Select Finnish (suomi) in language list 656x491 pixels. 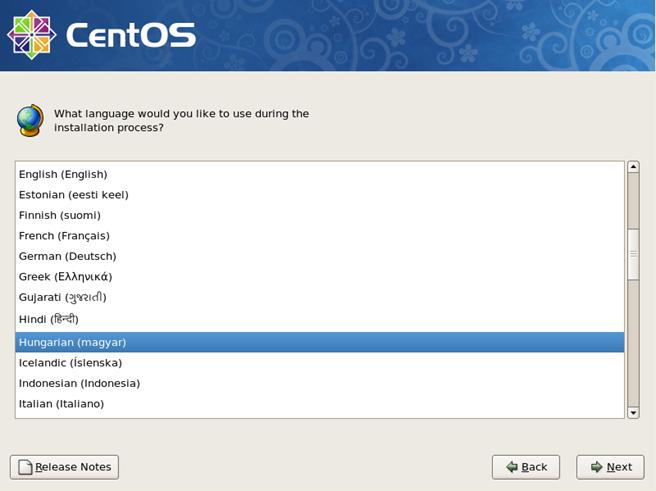click(60, 215)
